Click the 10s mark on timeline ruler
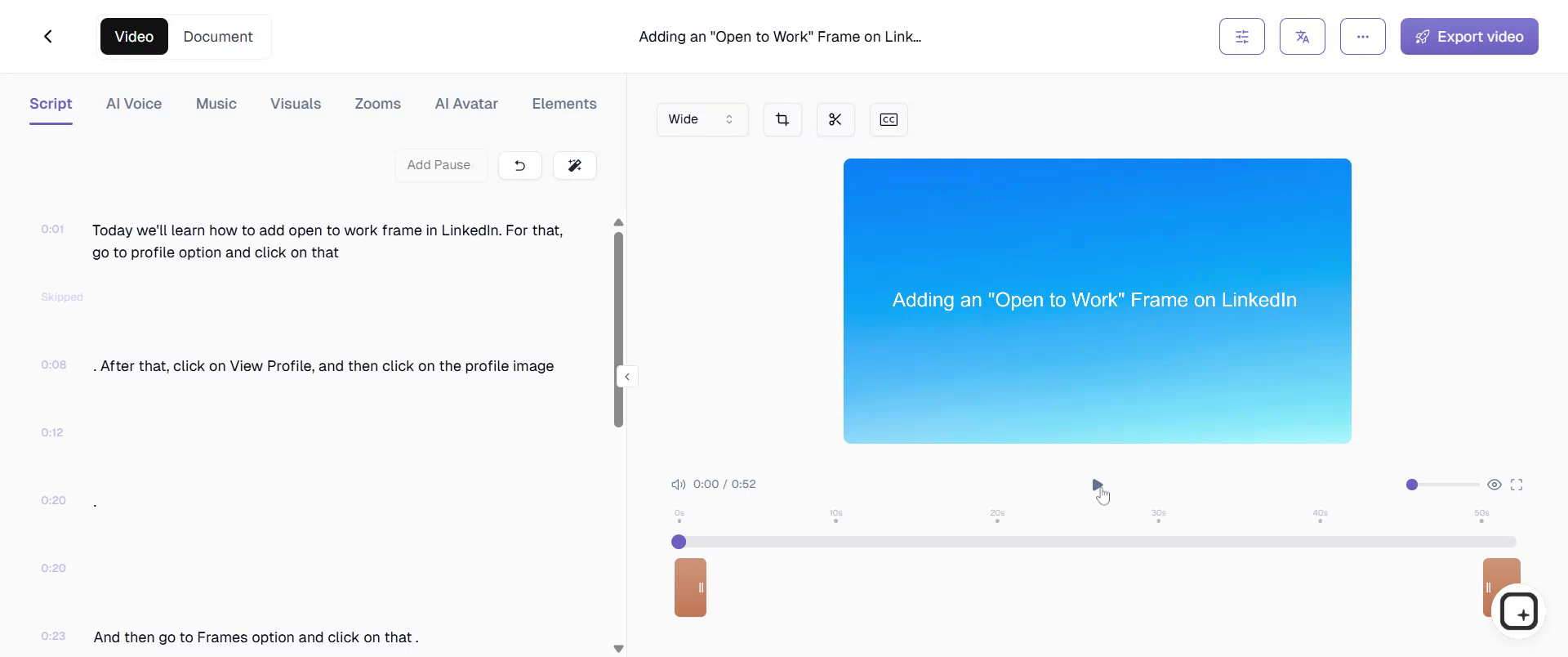The width and height of the screenshot is (1568, 657). click(835, 516)
